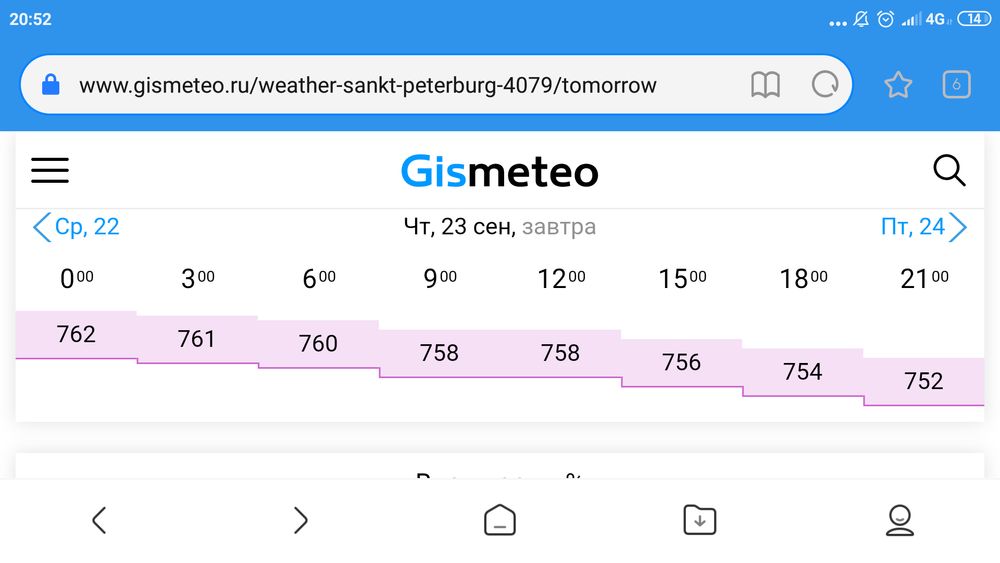Click the Gismeteo logo
This screenshot has width=1000, height=563.
click(499, 171)
